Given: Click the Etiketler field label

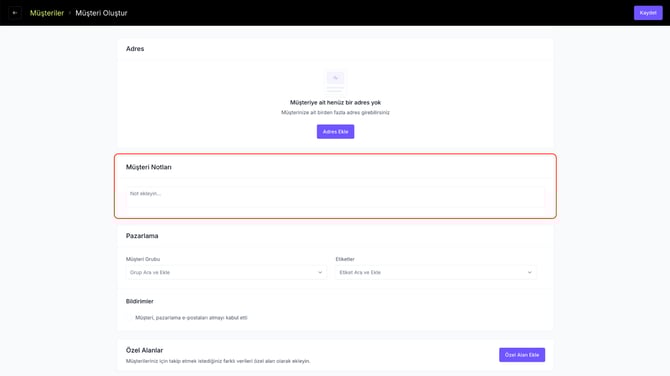Looking at the screenshot, I should coord(345,259).
